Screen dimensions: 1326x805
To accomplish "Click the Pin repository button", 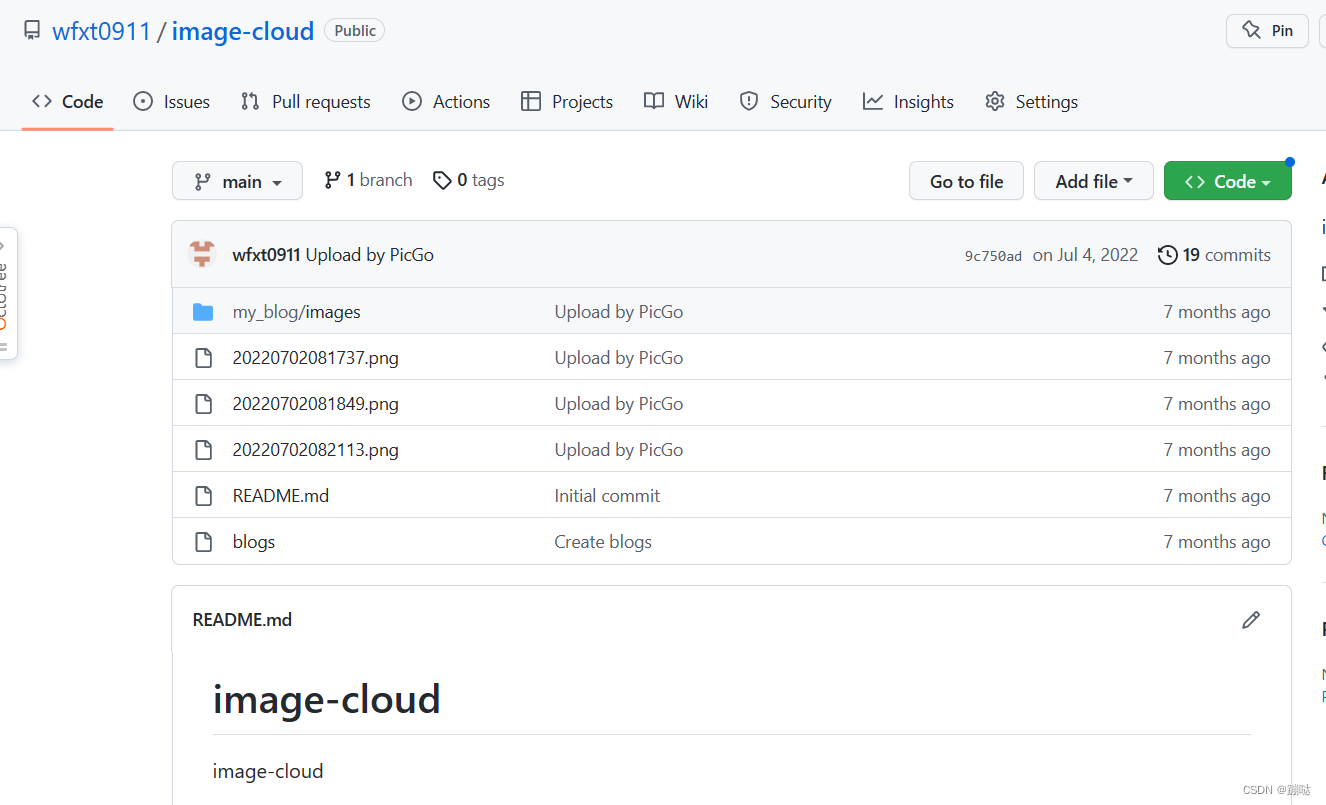I will [x=1267, y=31].
